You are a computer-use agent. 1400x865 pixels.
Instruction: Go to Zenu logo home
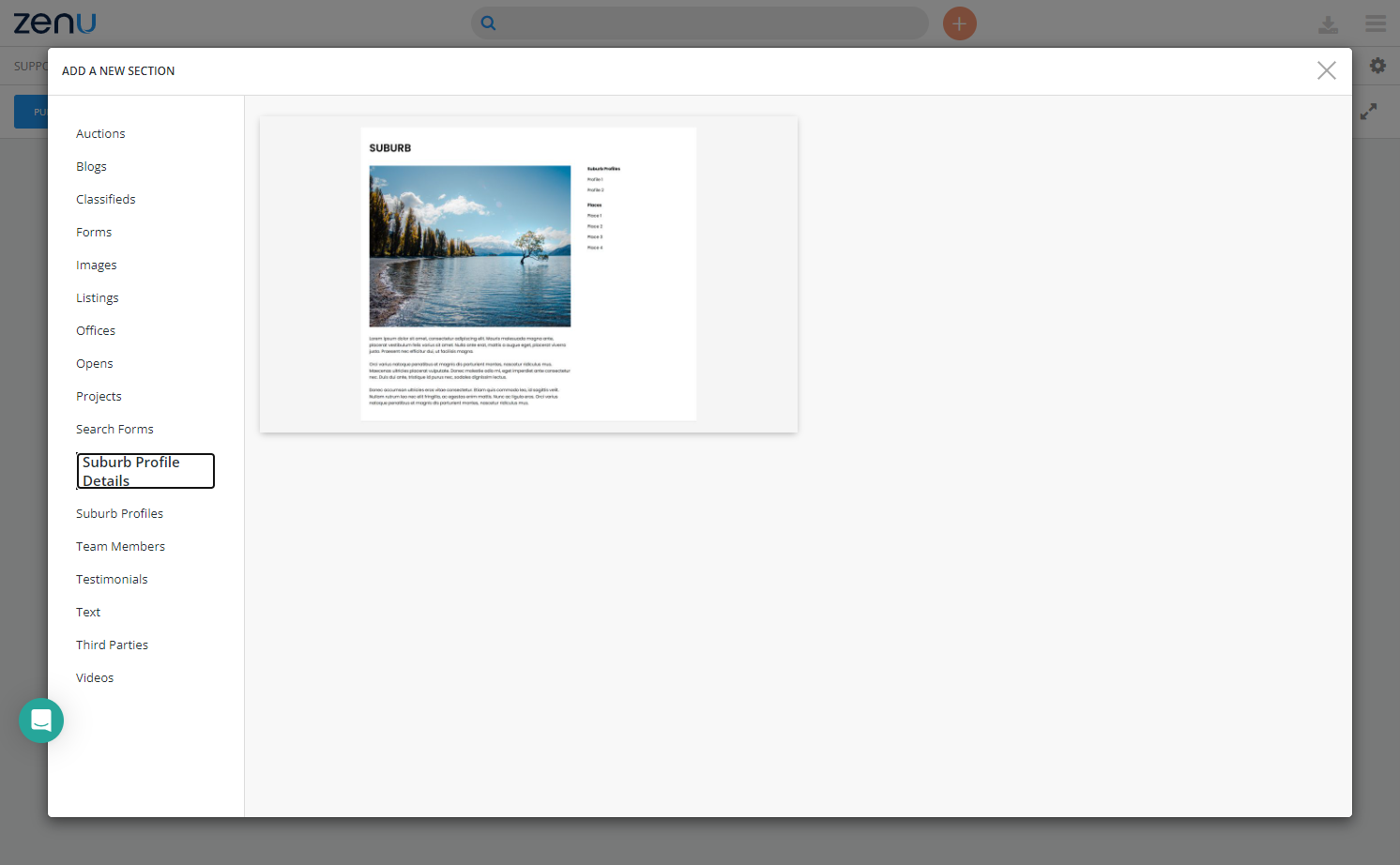pos(54,23)
